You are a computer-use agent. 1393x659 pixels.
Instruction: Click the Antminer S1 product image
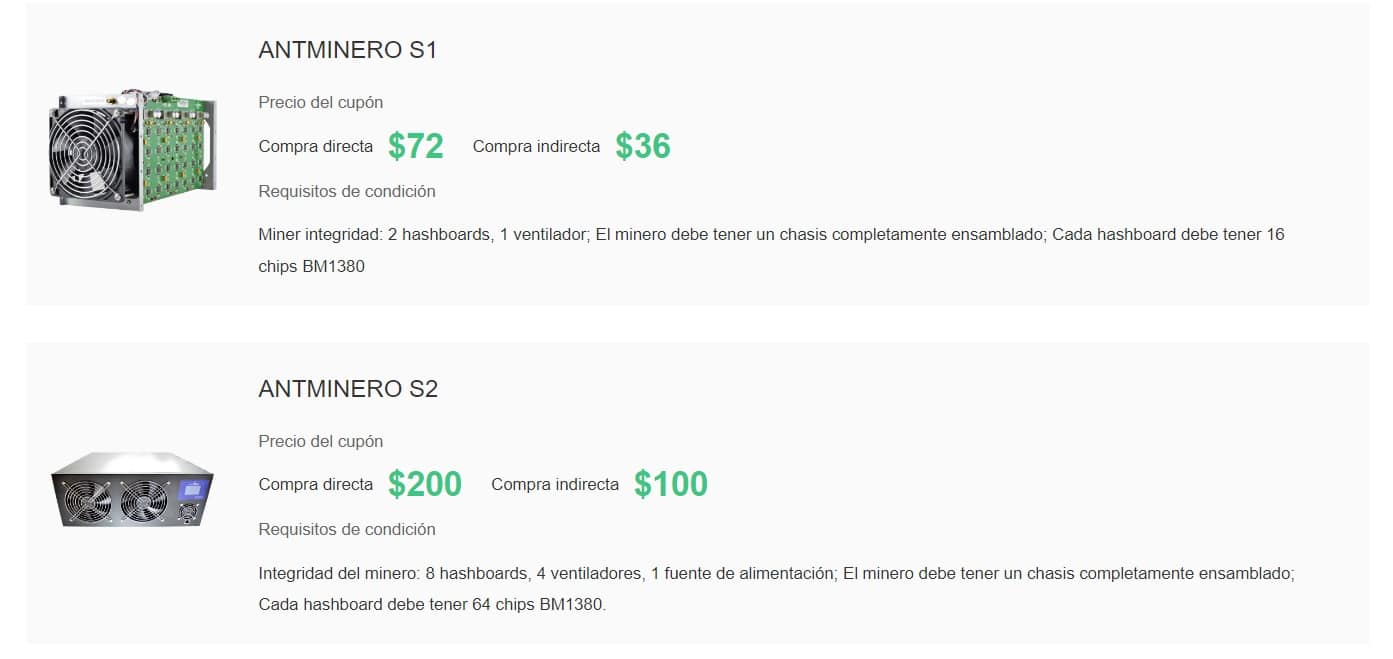point(133,150)
